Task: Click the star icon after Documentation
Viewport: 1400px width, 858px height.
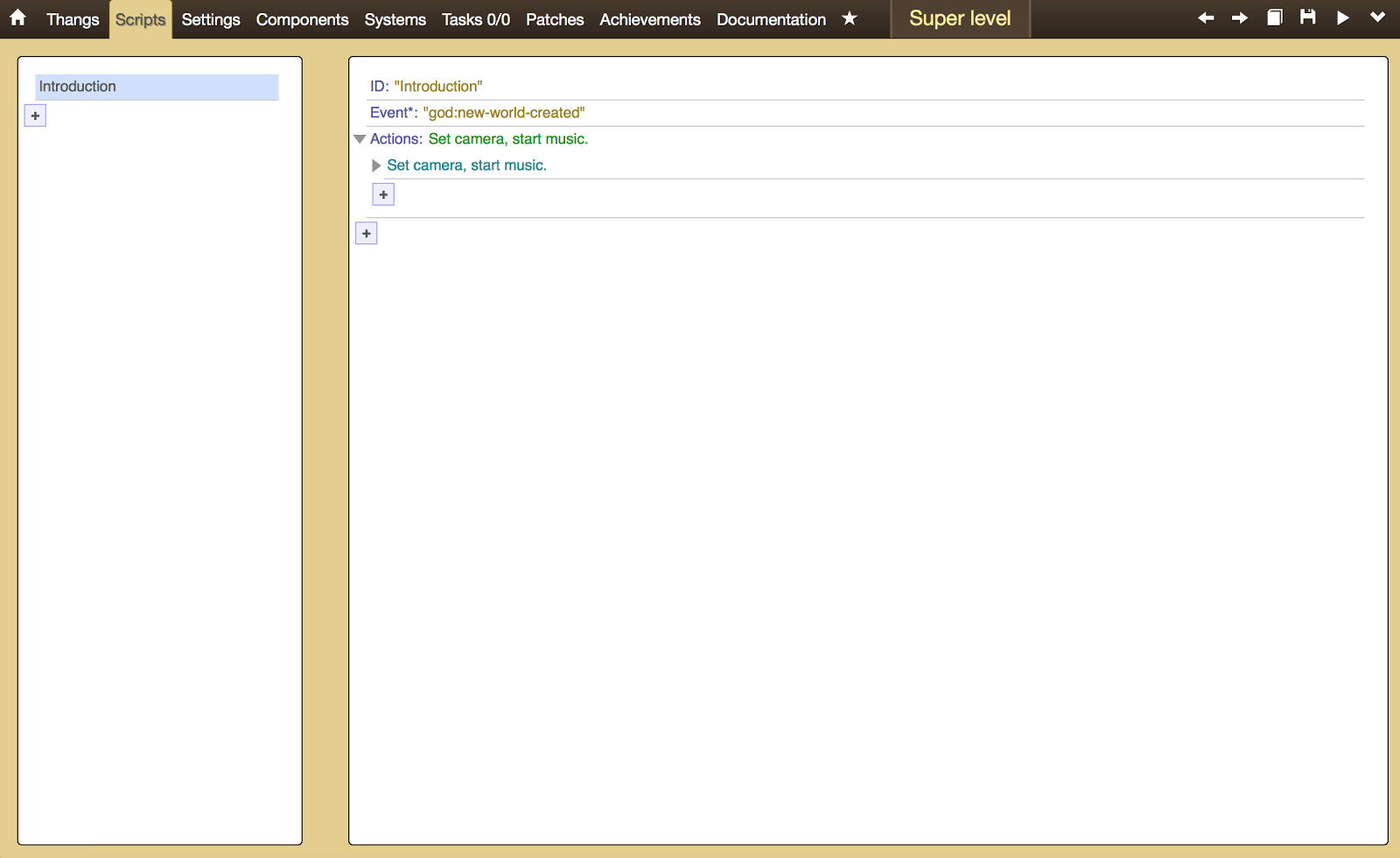Action: tap(849, 18)
